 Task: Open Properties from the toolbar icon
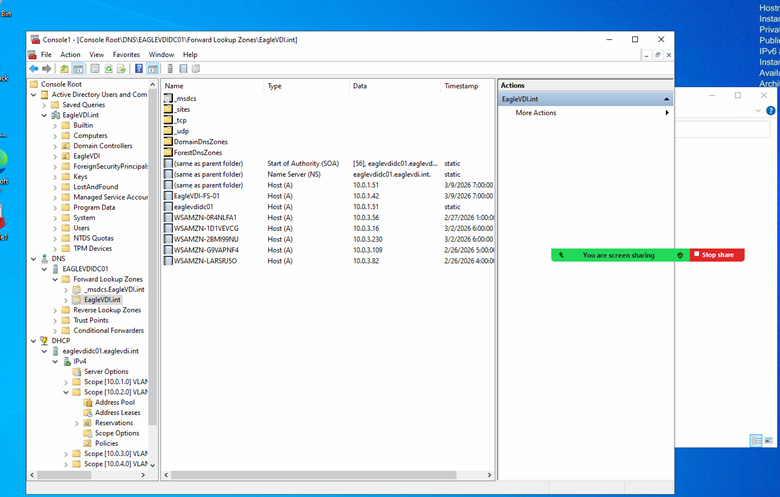[95, 69]
